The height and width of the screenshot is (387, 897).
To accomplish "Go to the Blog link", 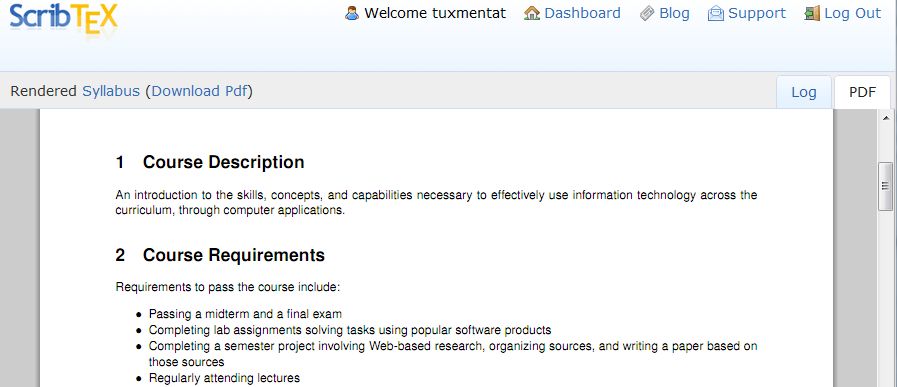I will click(x=674, y=13).
